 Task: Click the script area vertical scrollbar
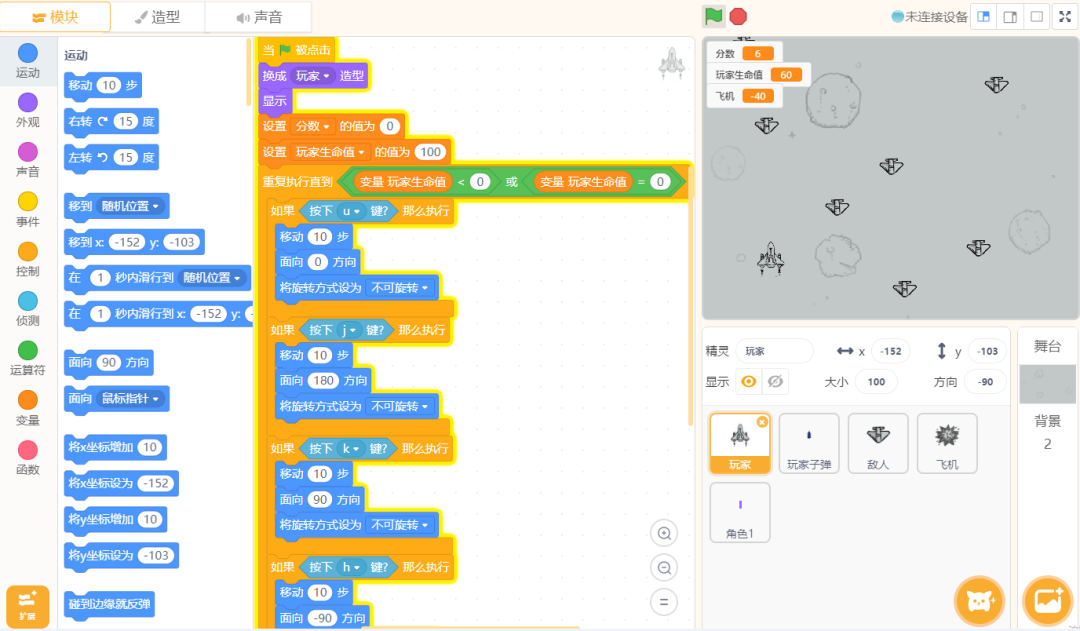[689, 298]
